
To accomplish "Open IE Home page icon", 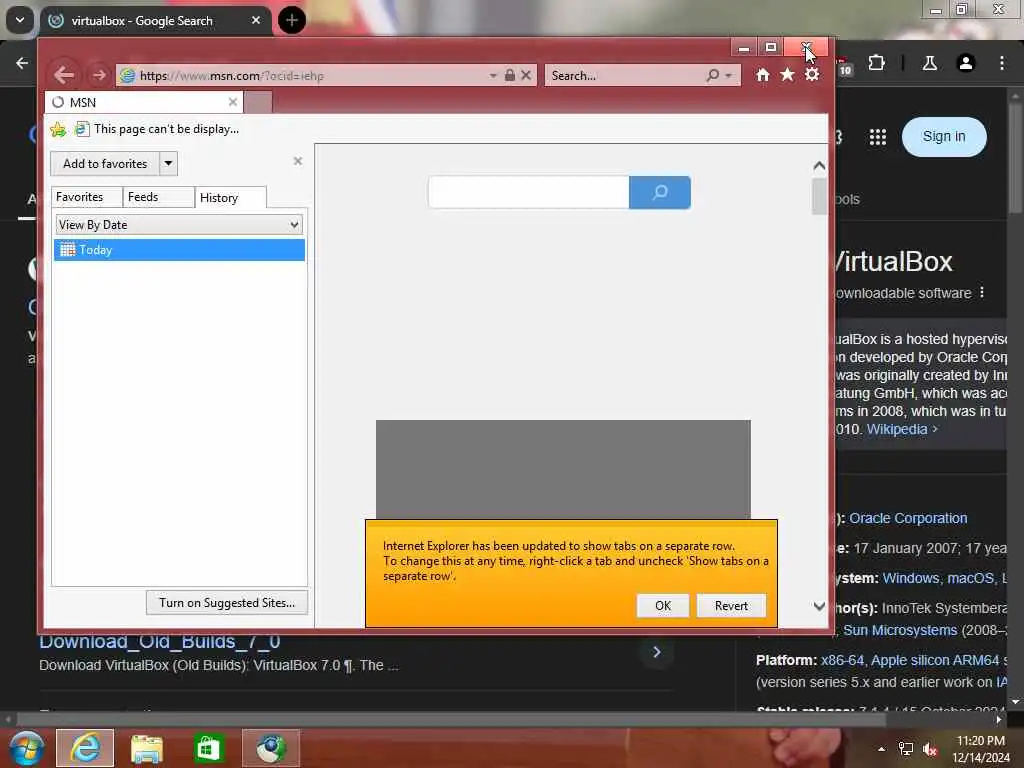I will 762,75.
